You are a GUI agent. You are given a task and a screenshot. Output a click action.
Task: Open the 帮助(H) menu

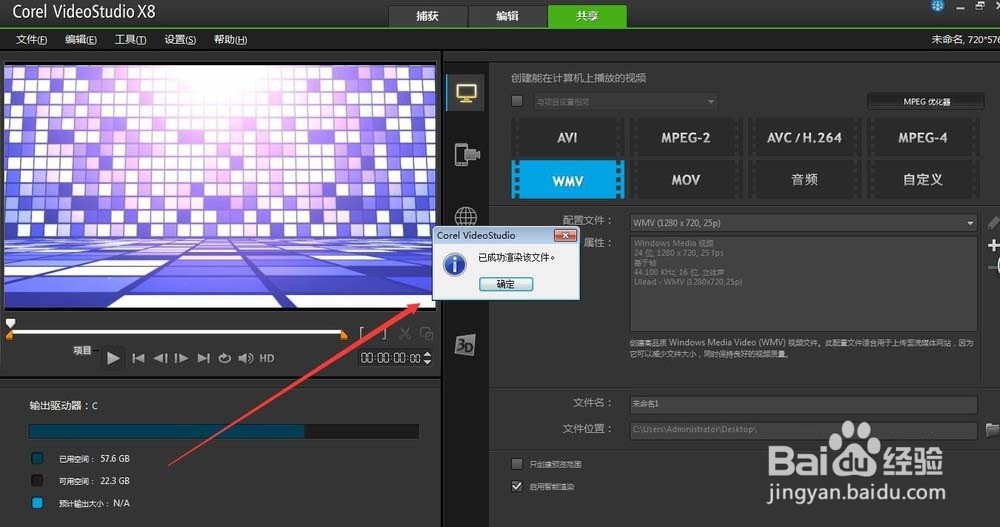tap(230, 40)
